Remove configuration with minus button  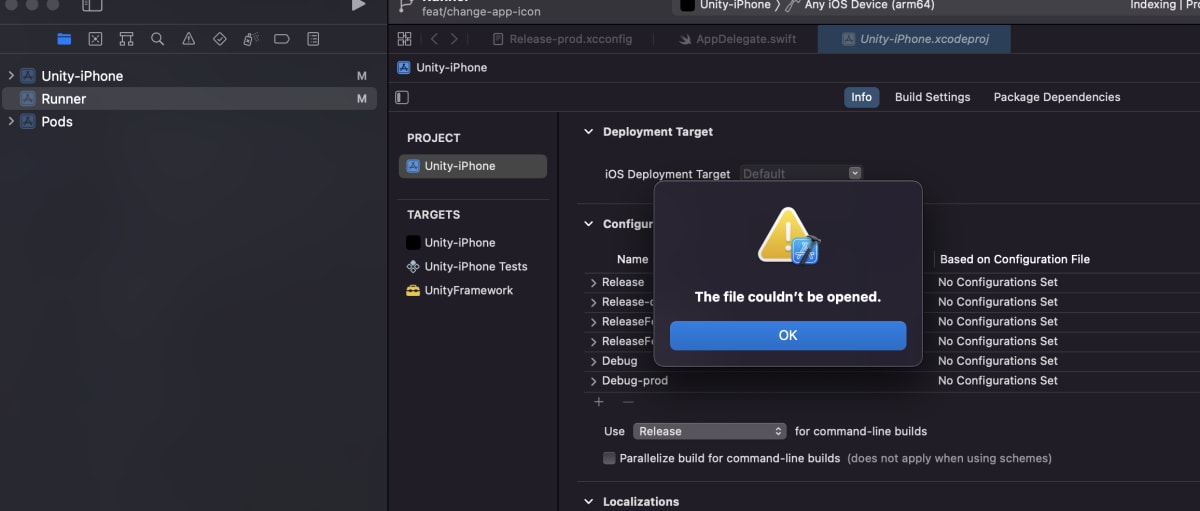[628, 402]
